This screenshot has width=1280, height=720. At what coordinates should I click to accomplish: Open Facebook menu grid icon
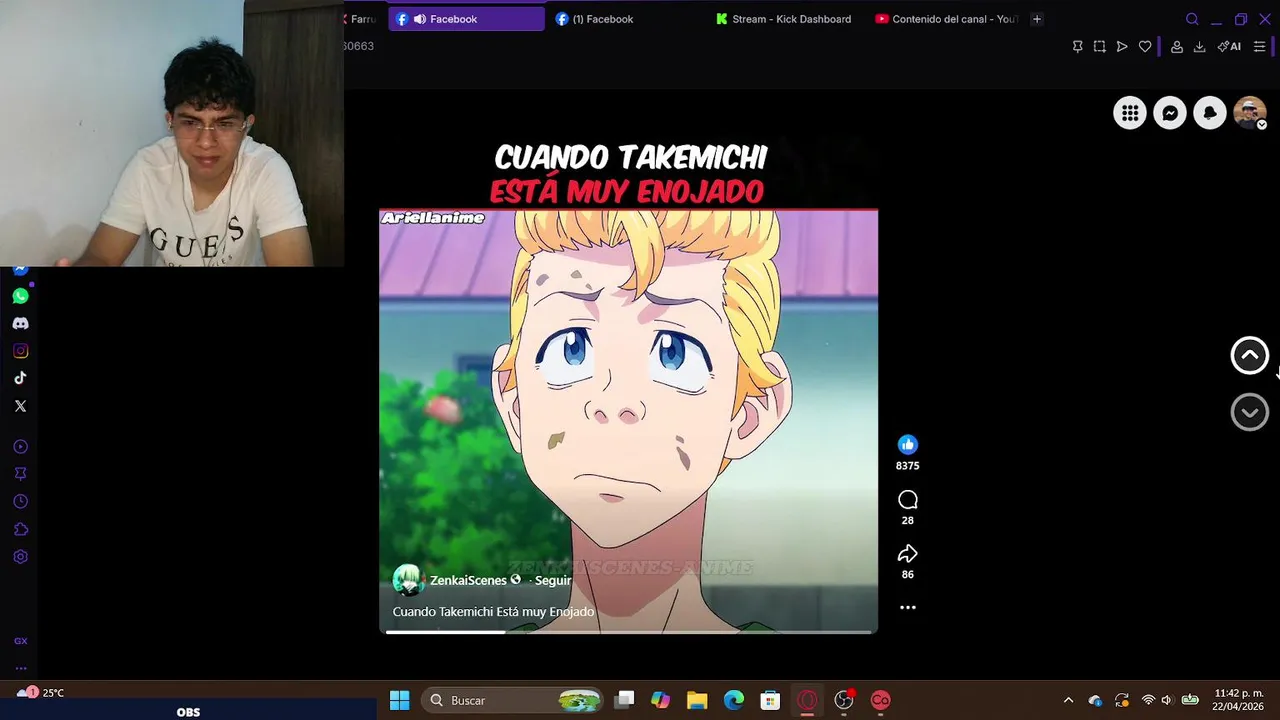[x=1130, y=113]
